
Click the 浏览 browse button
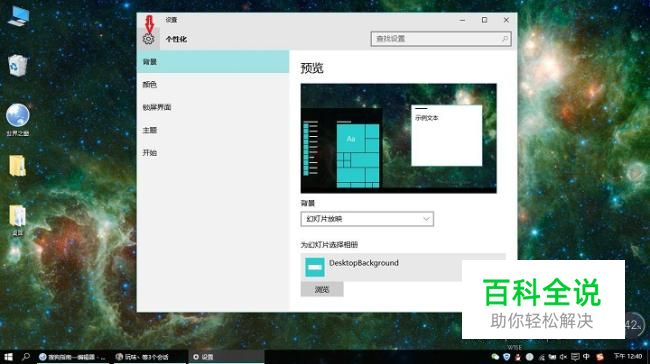coord(322,289)
